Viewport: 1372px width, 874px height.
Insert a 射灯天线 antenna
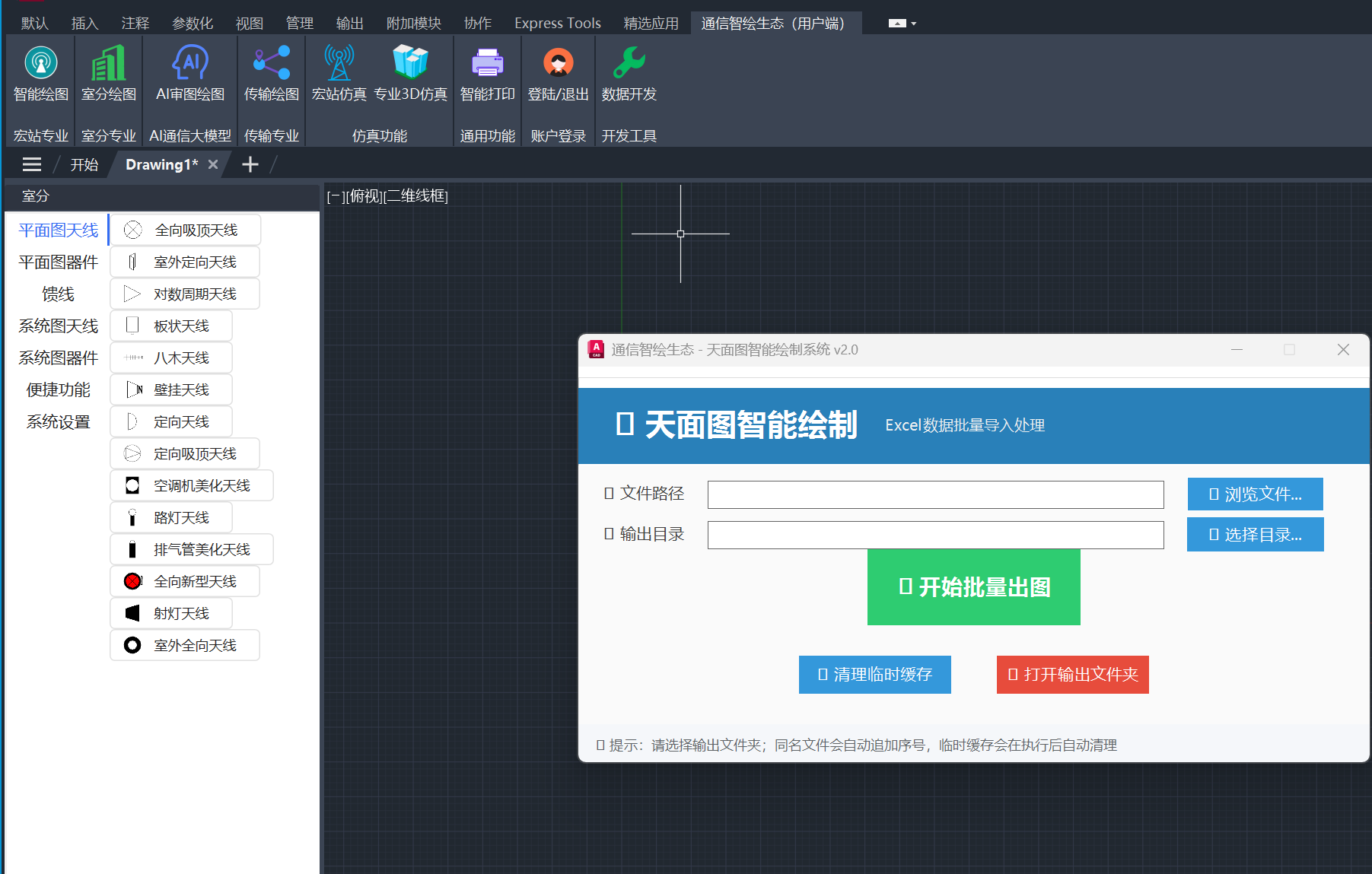171,613
